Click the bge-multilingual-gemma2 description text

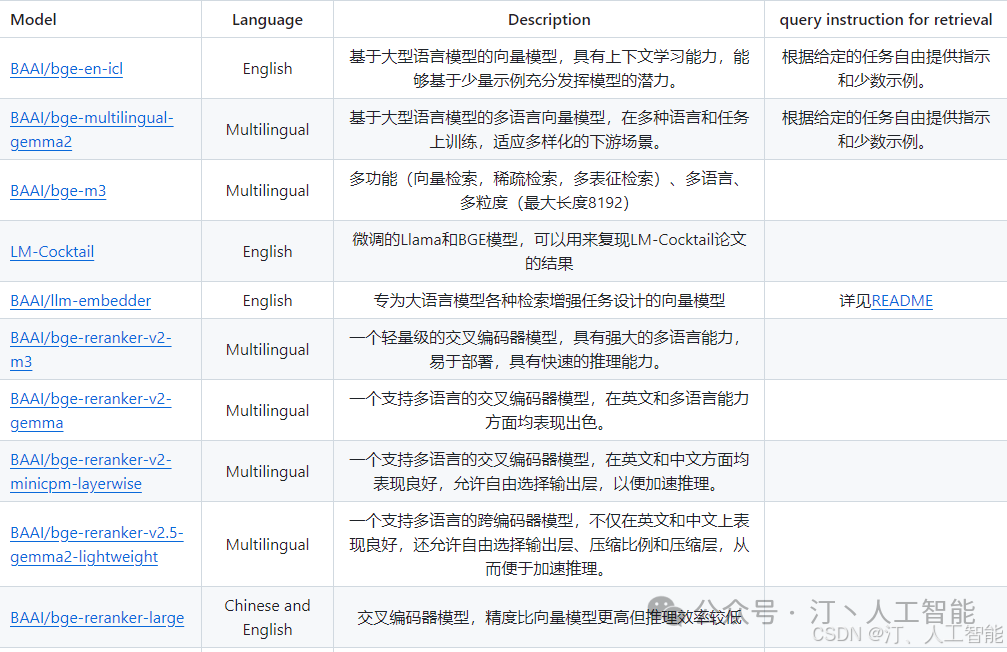[x=549, y=130]
